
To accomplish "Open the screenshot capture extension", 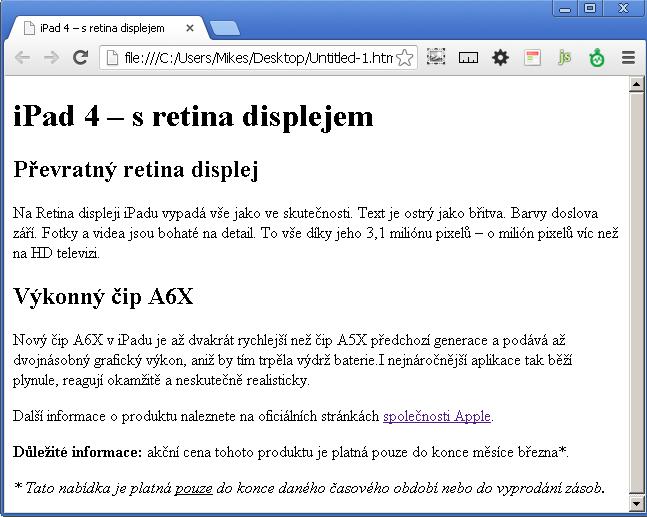I will pyautogui.click(x=436, y=57).
